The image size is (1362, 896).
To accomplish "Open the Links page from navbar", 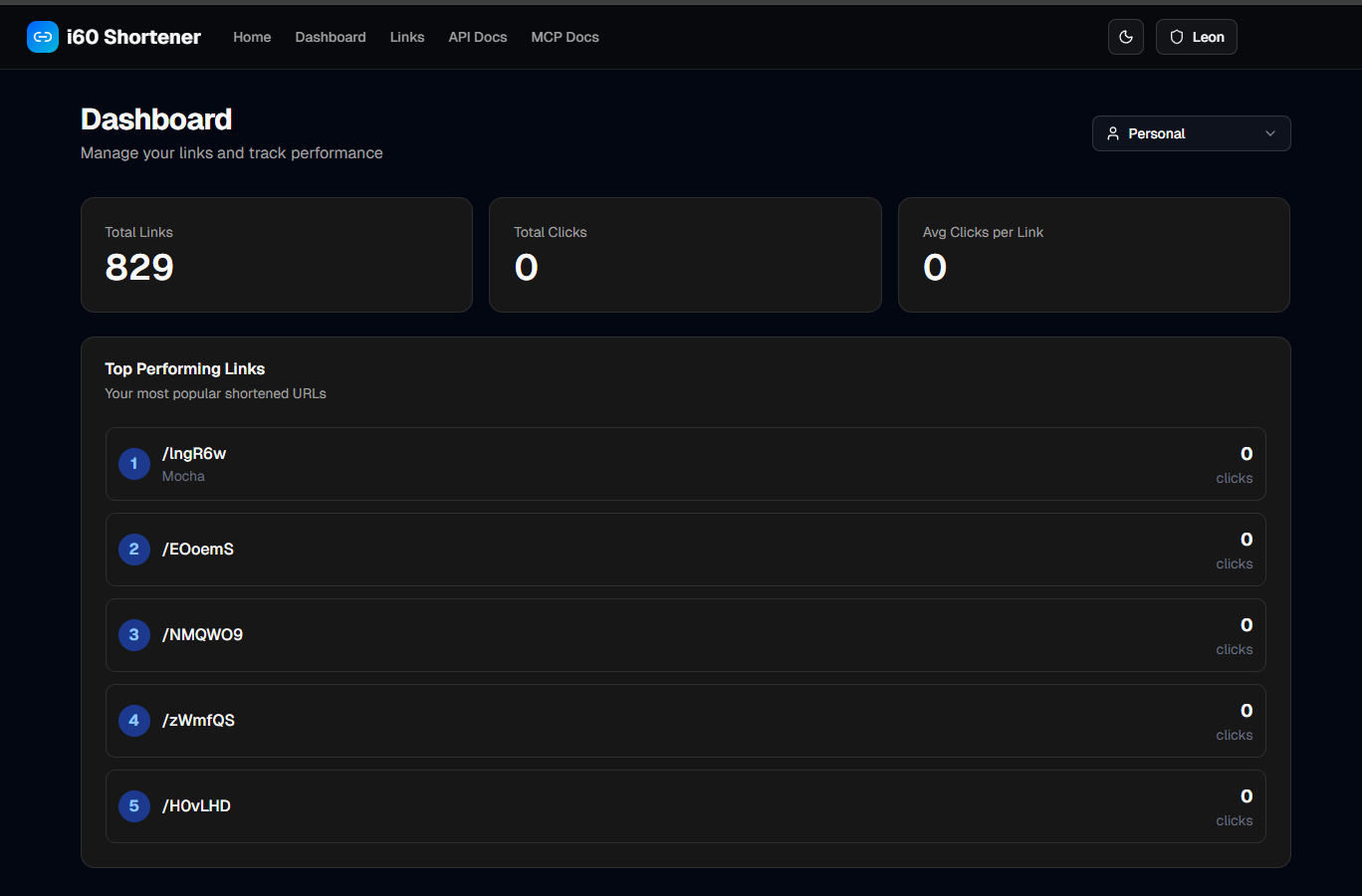I will point(407,37).
